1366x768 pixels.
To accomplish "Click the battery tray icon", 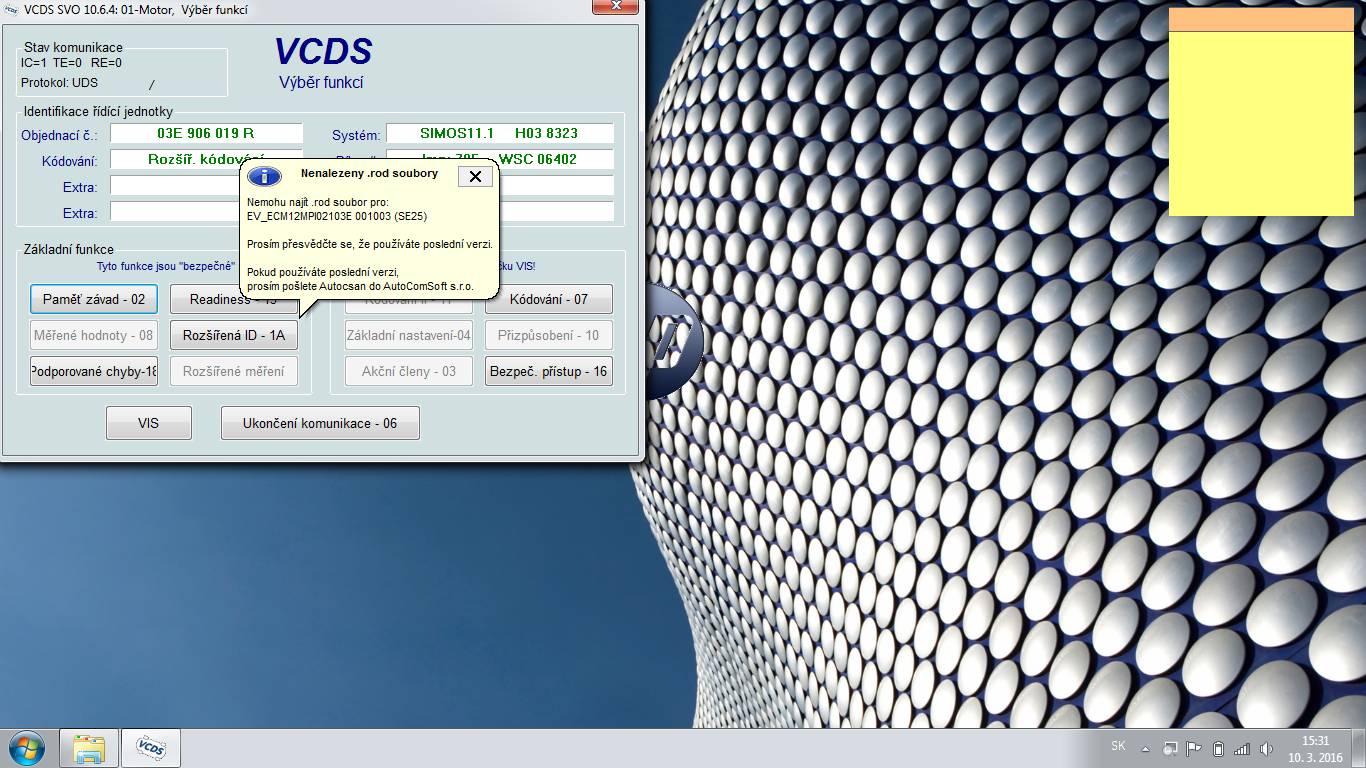I will coord(1218,748).
